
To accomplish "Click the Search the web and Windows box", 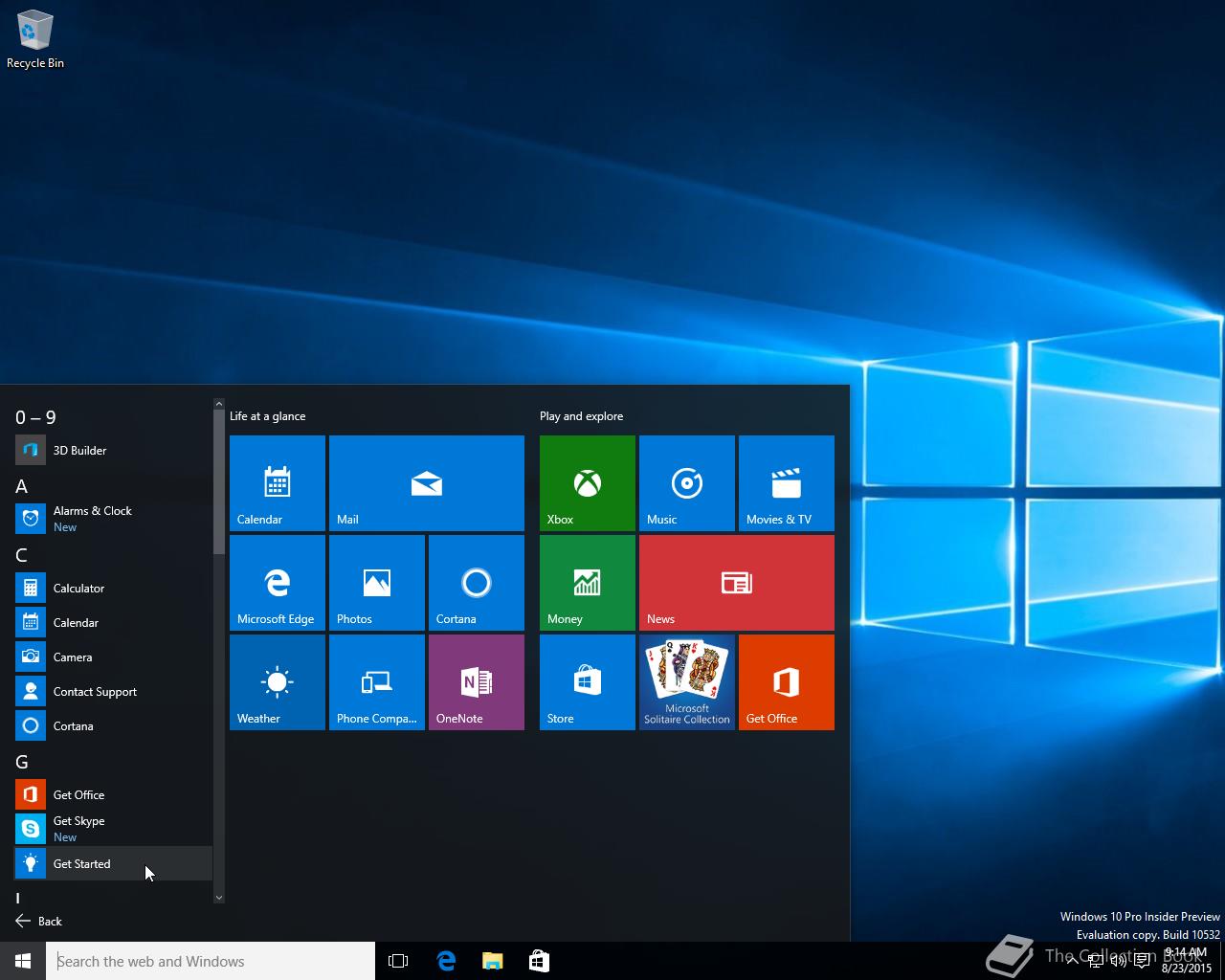I will (211, 961).
